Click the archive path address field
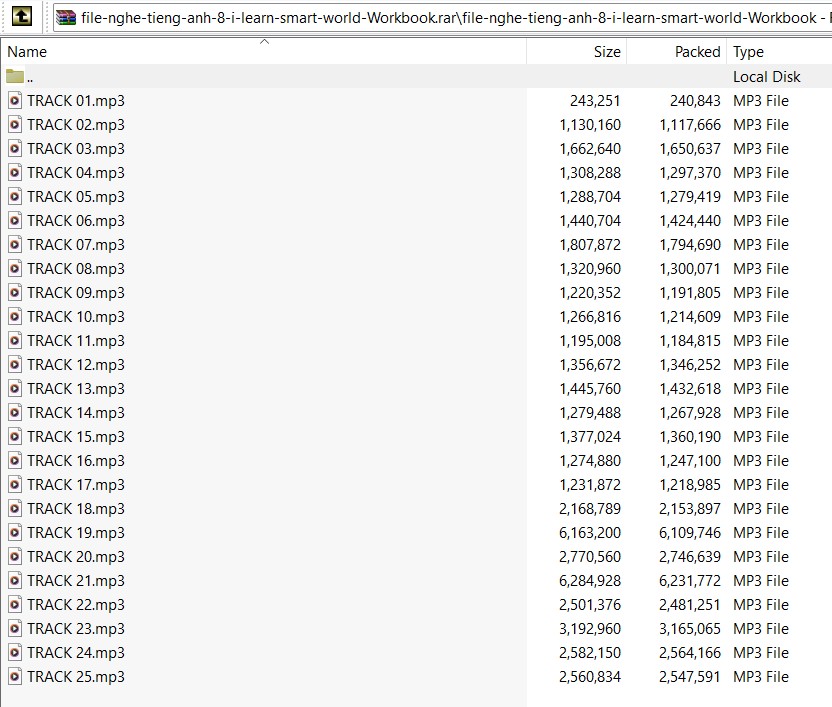Screen dimensions: 832x707 pos(450,17)
